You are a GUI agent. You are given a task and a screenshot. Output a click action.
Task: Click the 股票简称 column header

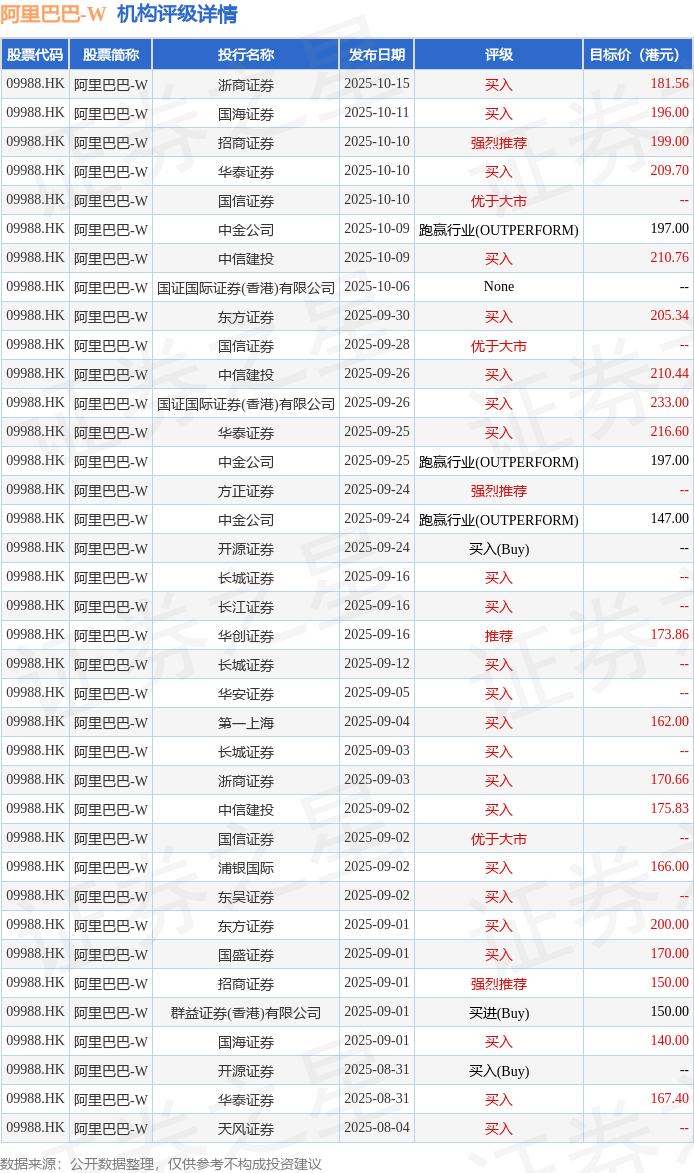point(111,55)
